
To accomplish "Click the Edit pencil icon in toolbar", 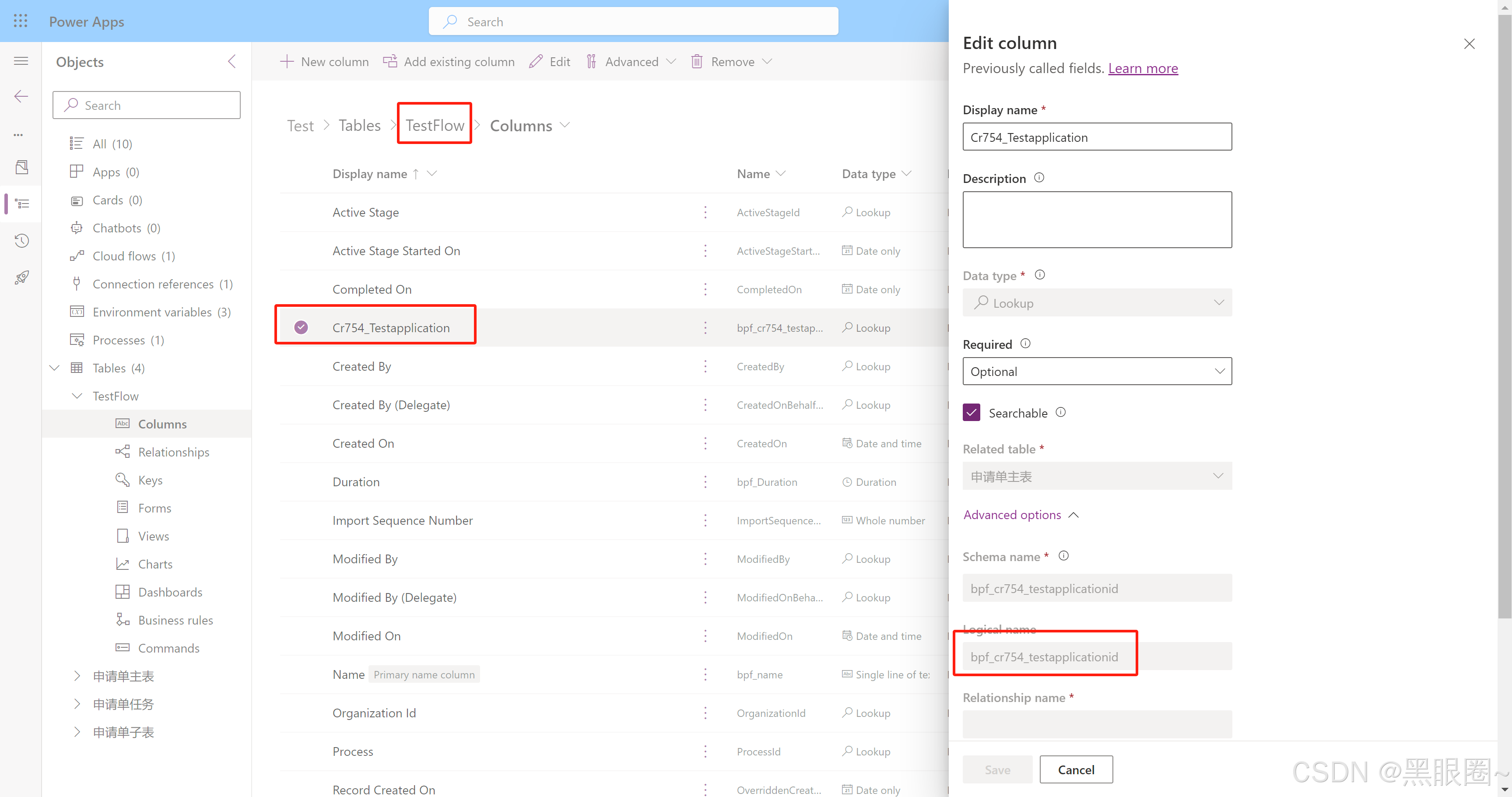I will [535, 61].
